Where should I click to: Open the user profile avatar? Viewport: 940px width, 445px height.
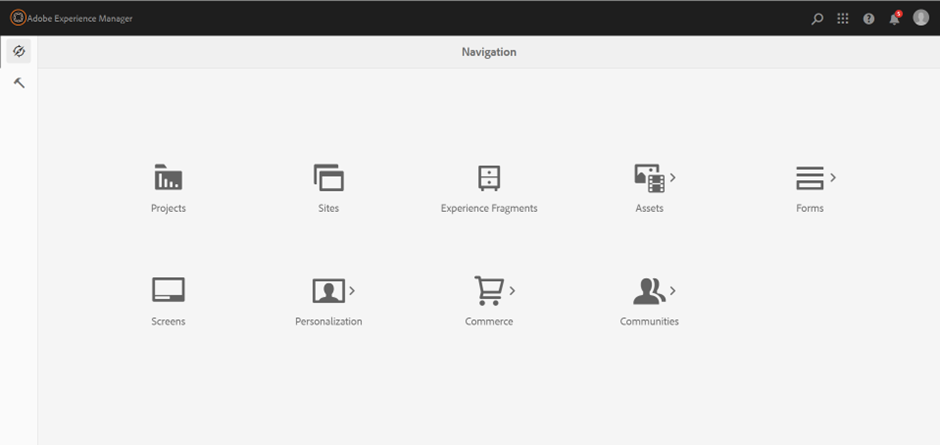[x=921, y=17]
